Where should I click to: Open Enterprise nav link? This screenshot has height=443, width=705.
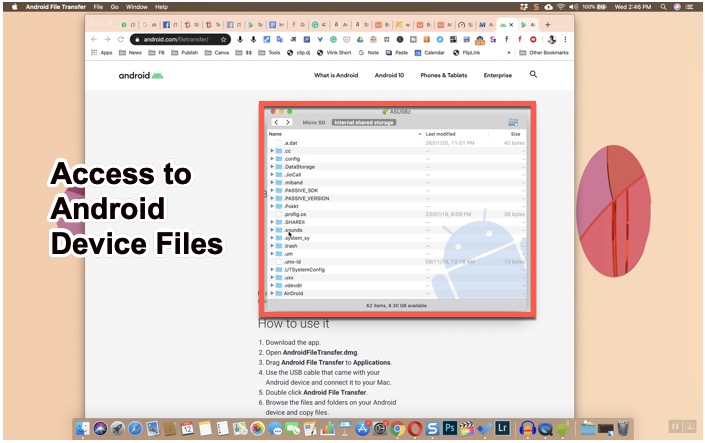[498, 75]
